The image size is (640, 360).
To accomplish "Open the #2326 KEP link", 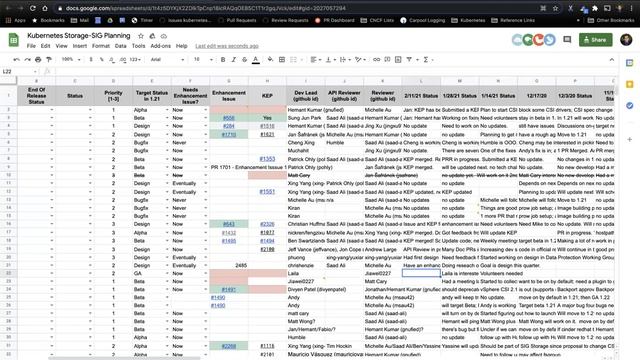I will click(x=267, y=224).
